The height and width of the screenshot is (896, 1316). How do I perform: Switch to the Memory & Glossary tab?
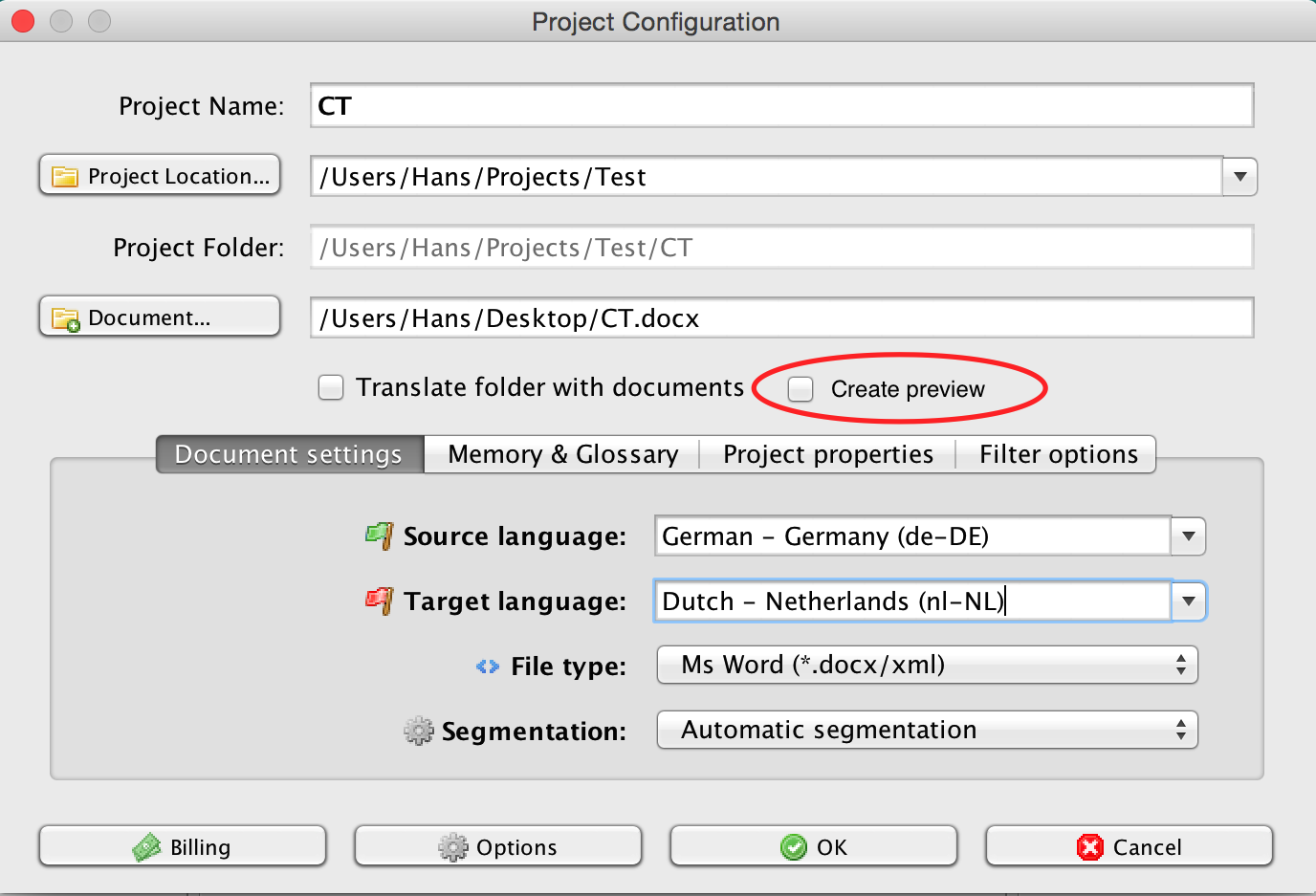(562, 454)
